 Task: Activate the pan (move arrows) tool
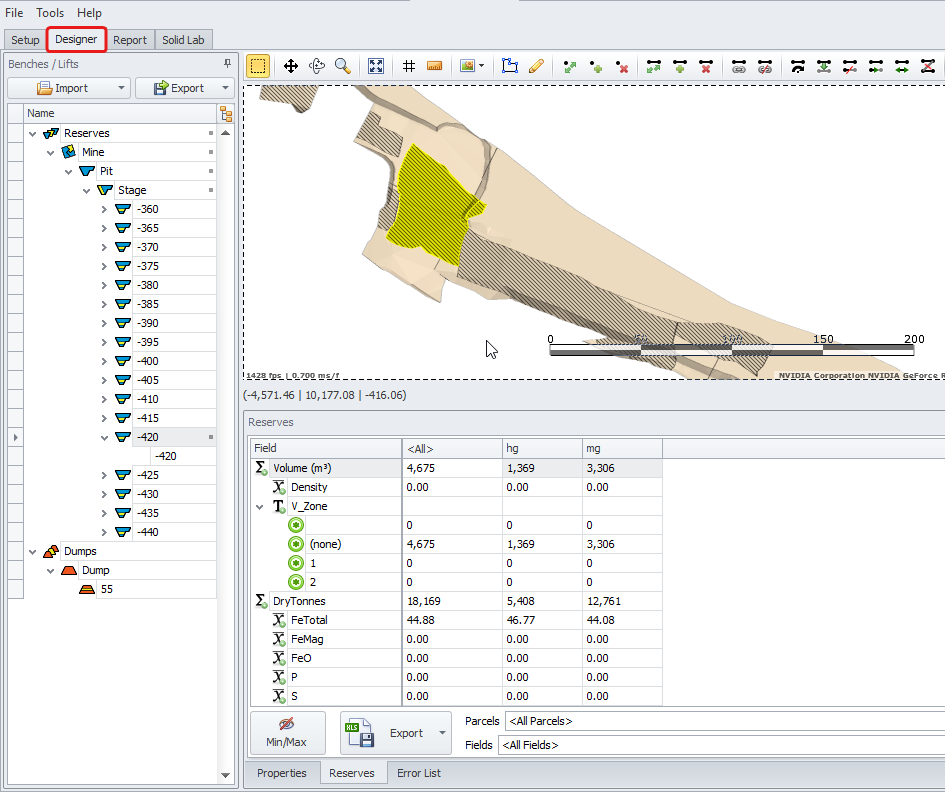click(x=291, y=66)
